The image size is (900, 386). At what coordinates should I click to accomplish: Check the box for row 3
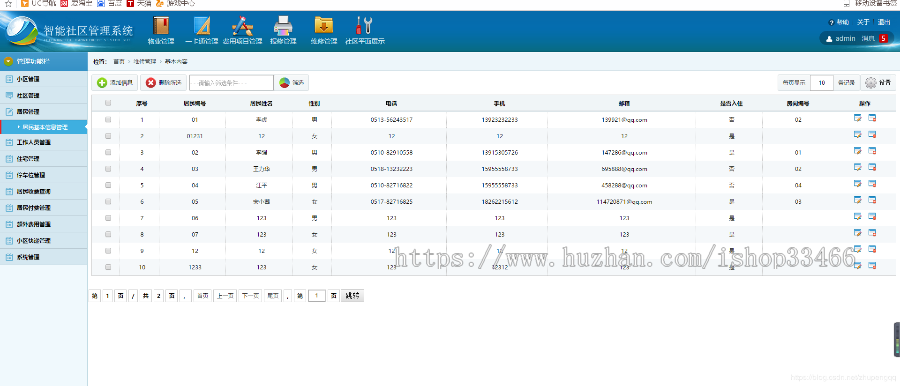[x=108, y=153]
